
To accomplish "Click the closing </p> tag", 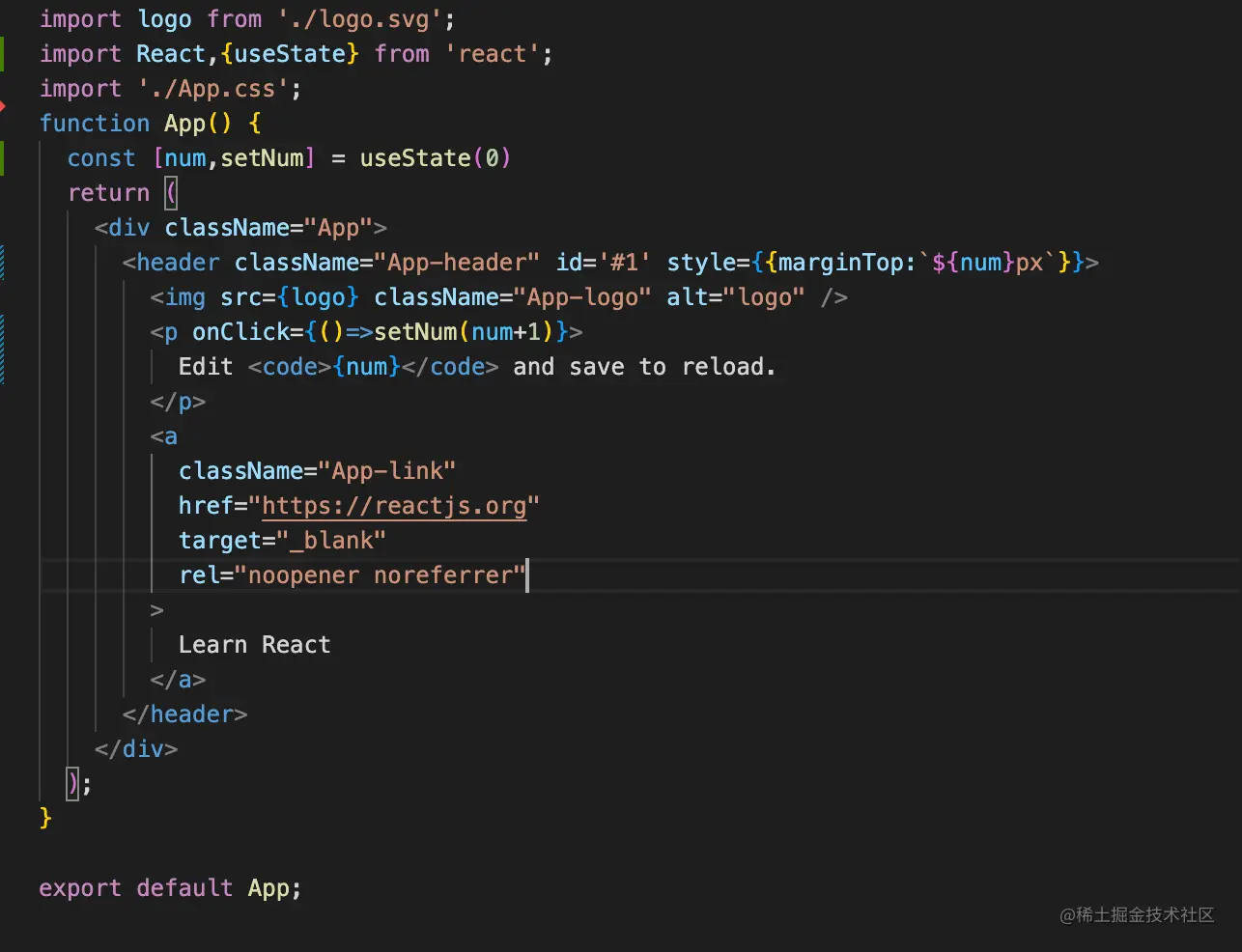I will coord(178,402).
